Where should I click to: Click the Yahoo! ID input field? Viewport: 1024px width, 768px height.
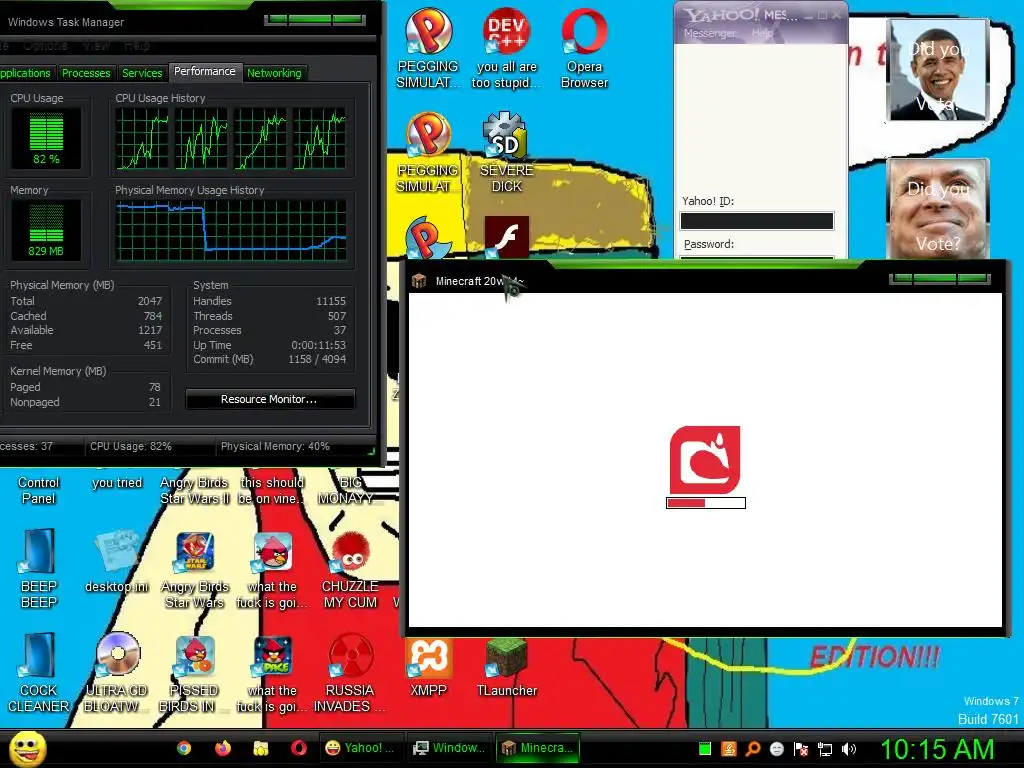tap(757, 221)
